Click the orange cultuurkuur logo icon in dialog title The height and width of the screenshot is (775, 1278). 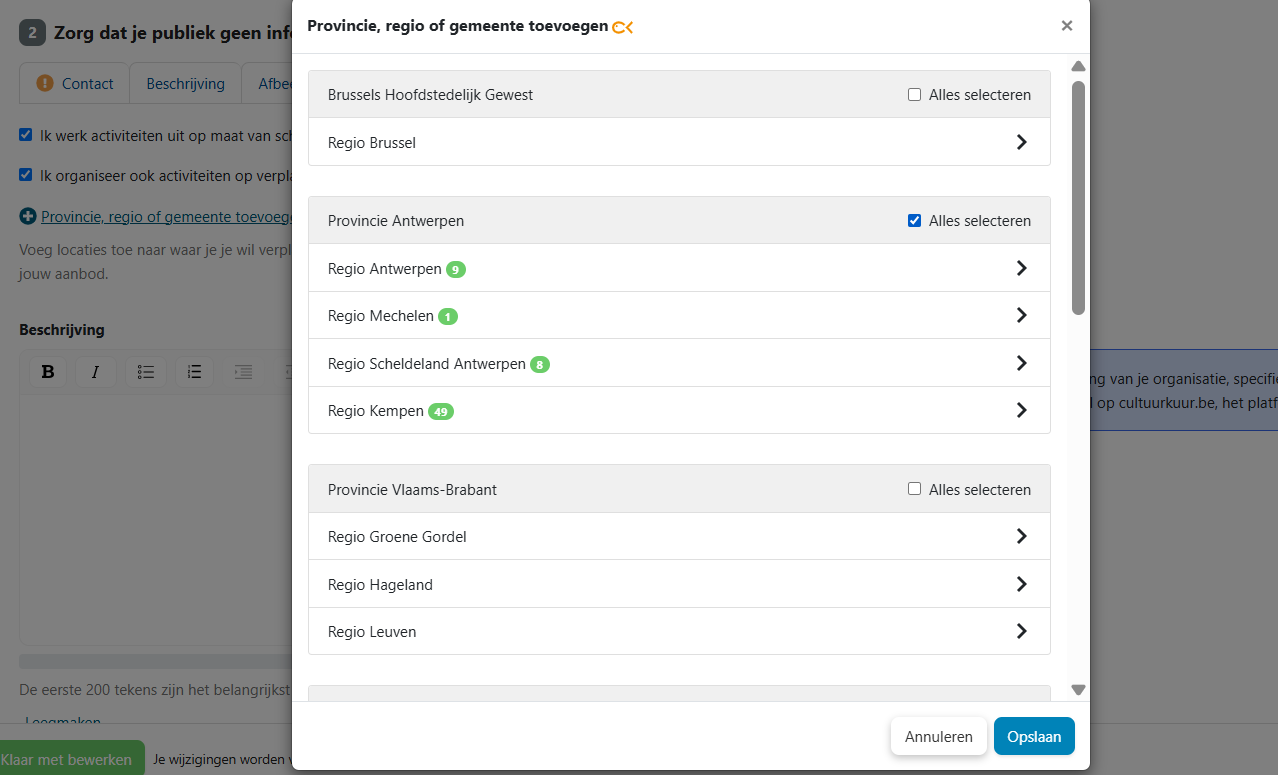[x=623, y=27]
